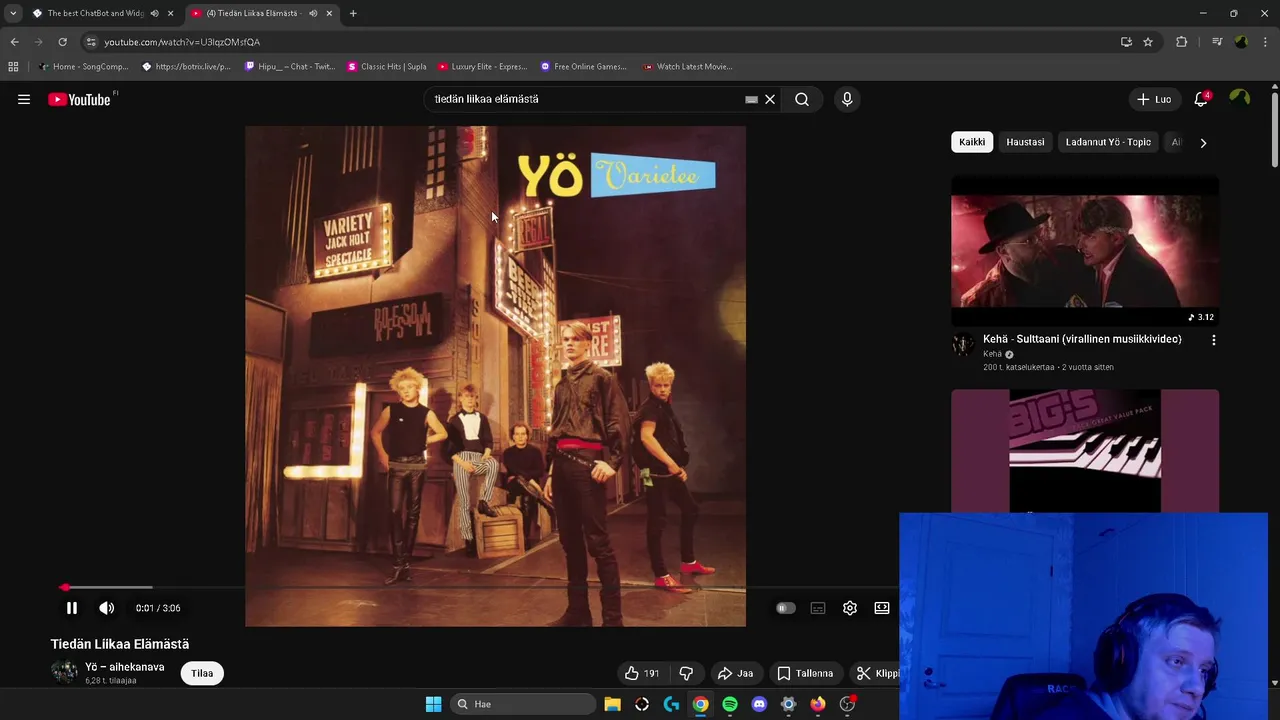Open the tab search dropdown arrow
The width and height of the screenshot is (1280, 720).
[13, 13]
